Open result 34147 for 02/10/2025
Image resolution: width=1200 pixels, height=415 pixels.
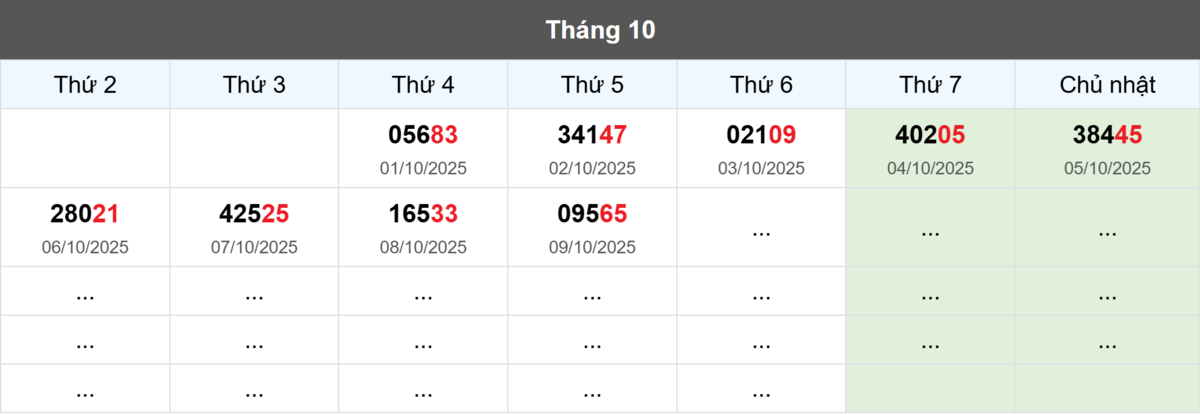(592, 135)
